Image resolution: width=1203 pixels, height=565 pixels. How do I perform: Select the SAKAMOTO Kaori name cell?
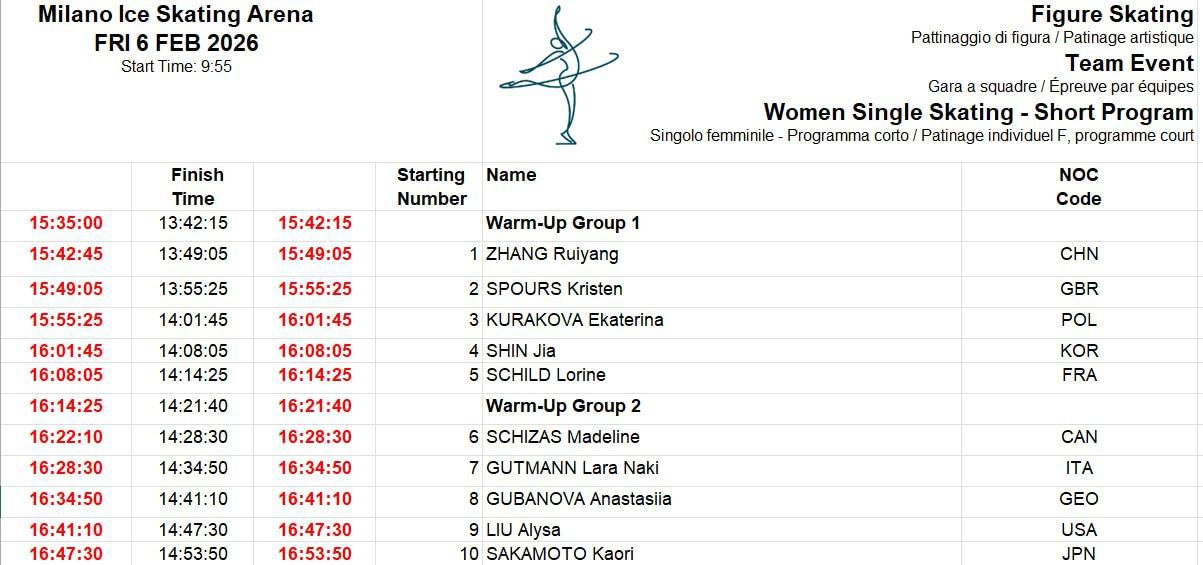560,554
